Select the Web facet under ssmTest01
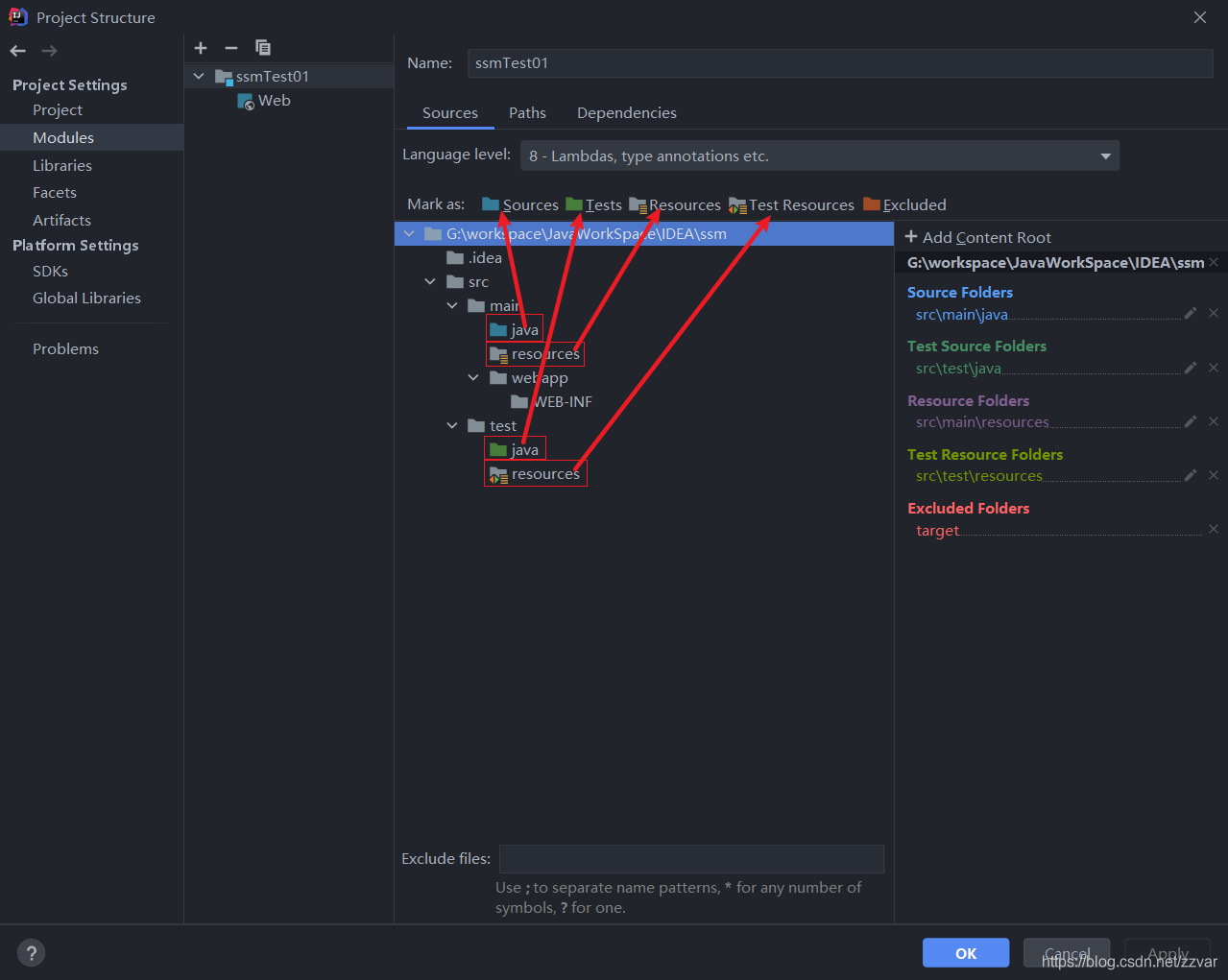1228x980 pixels. (x=274, y=101)
